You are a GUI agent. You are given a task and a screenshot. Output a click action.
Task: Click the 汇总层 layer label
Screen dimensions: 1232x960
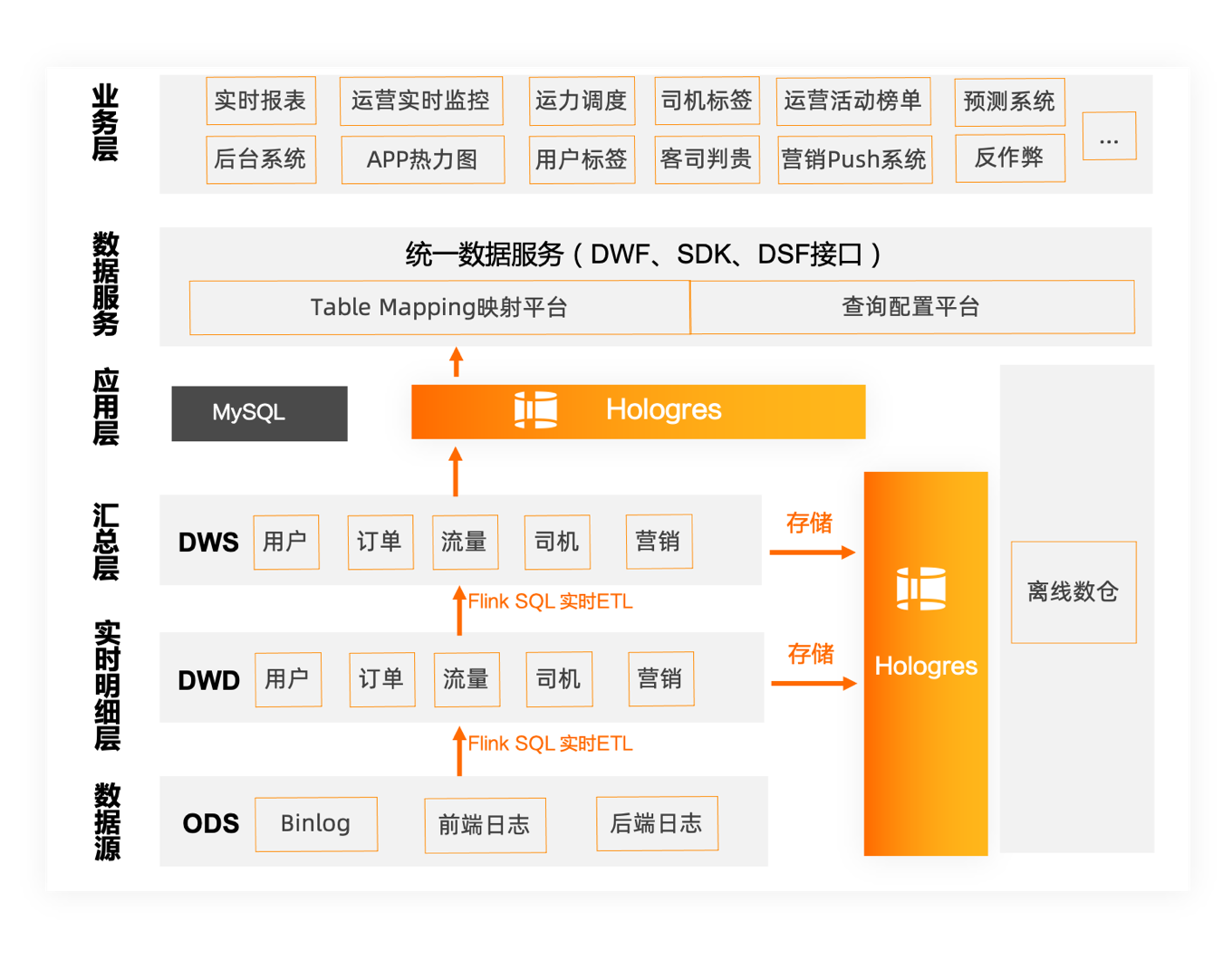[106, 542]
